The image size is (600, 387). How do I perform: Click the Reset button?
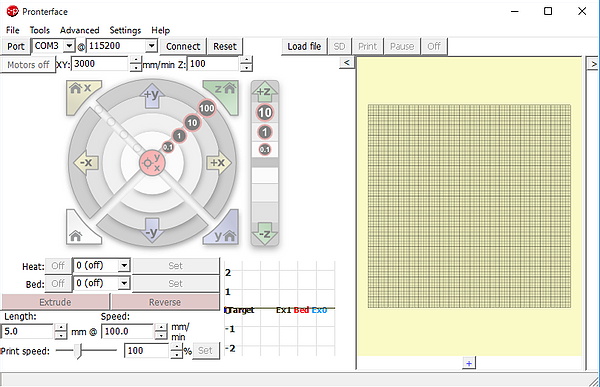(x=225, y=46)
